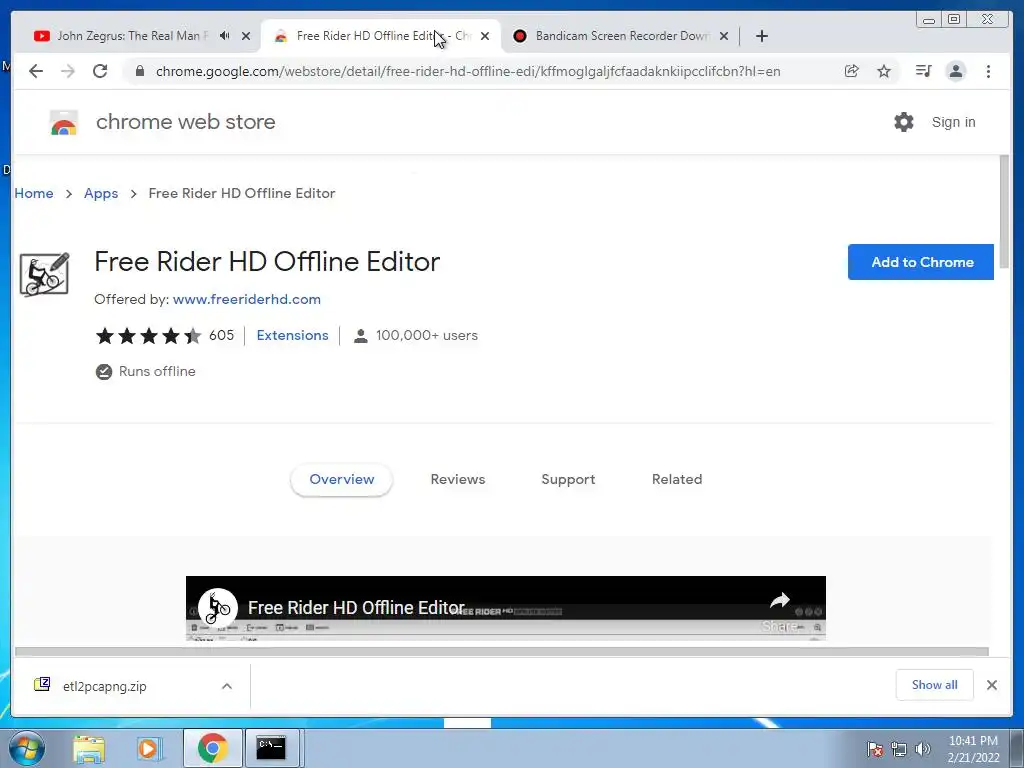Screen dimensions: 1024x768
Task: Reload the page with the refresh icon
Action: 100,71
